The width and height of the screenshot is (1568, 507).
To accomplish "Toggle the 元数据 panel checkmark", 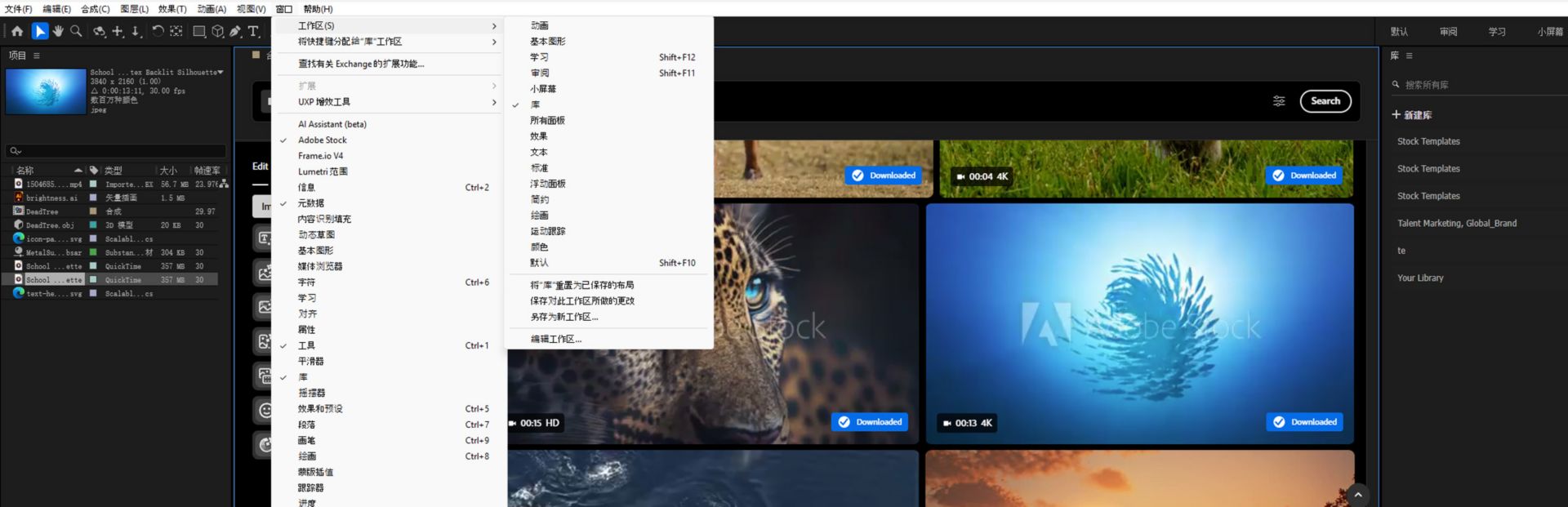I will click(x=283, y=203).
